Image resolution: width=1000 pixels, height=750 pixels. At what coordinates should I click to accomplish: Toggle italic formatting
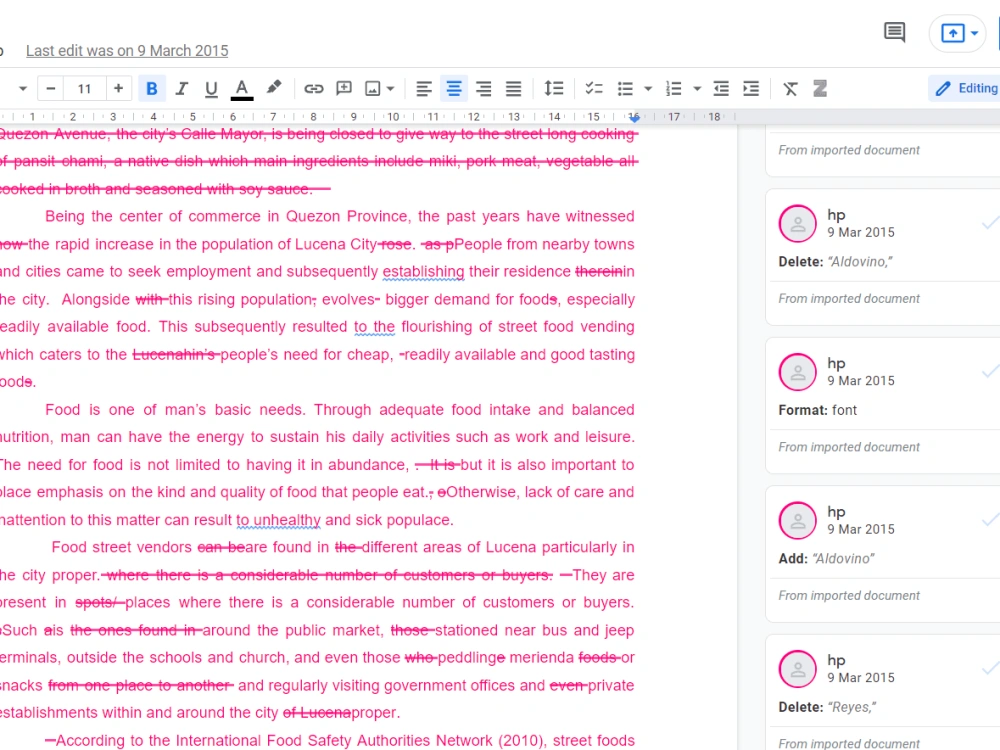[181, 88]
